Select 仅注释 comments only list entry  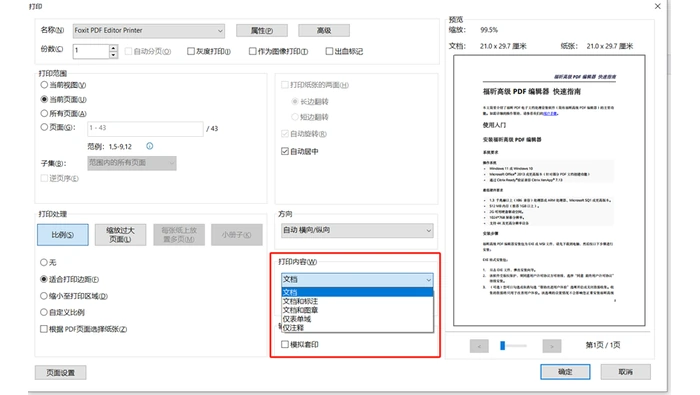[357, 328]
